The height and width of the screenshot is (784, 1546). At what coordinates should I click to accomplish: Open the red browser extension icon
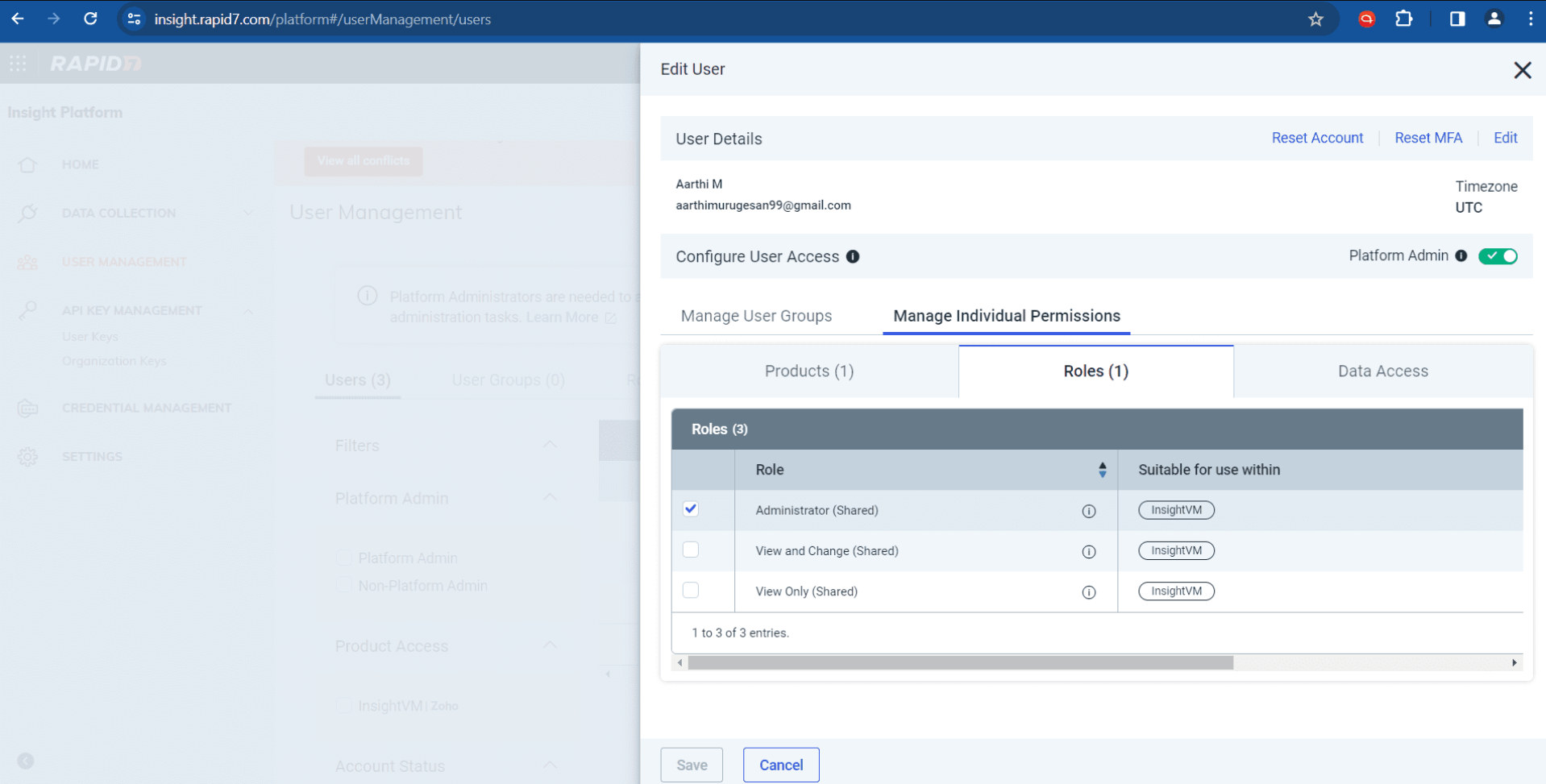(1366, 19)
